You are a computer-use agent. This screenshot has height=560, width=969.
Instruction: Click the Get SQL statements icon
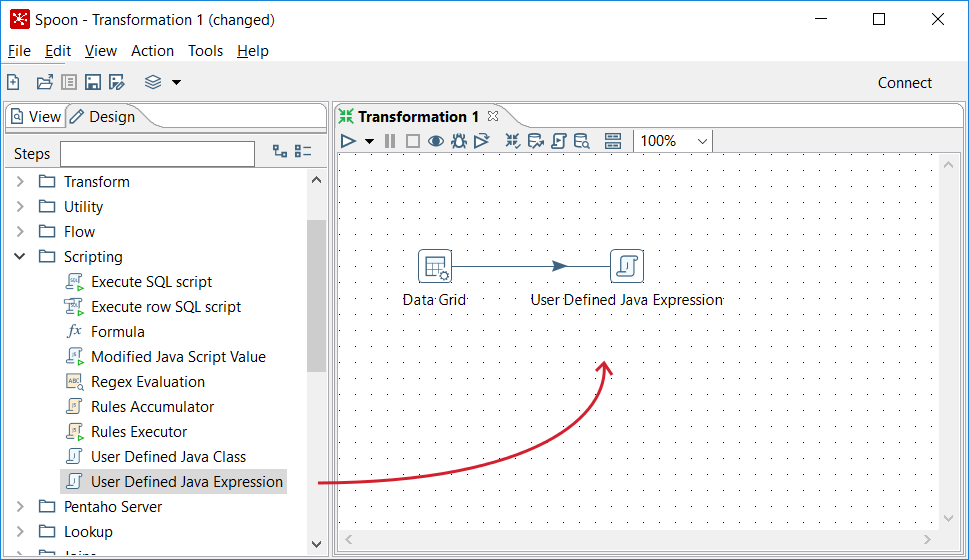[559, 142]
